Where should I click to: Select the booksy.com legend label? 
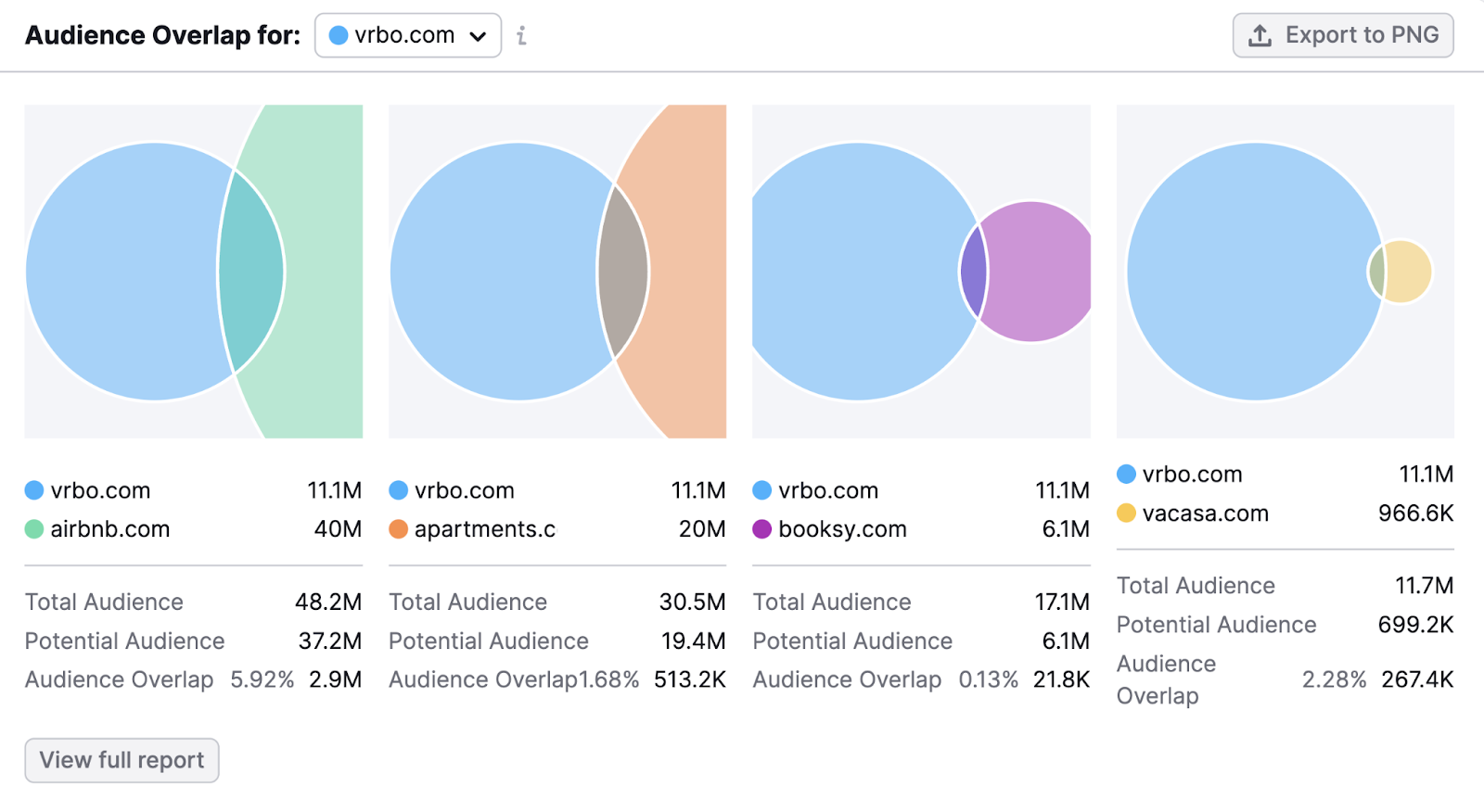point(842,529)
